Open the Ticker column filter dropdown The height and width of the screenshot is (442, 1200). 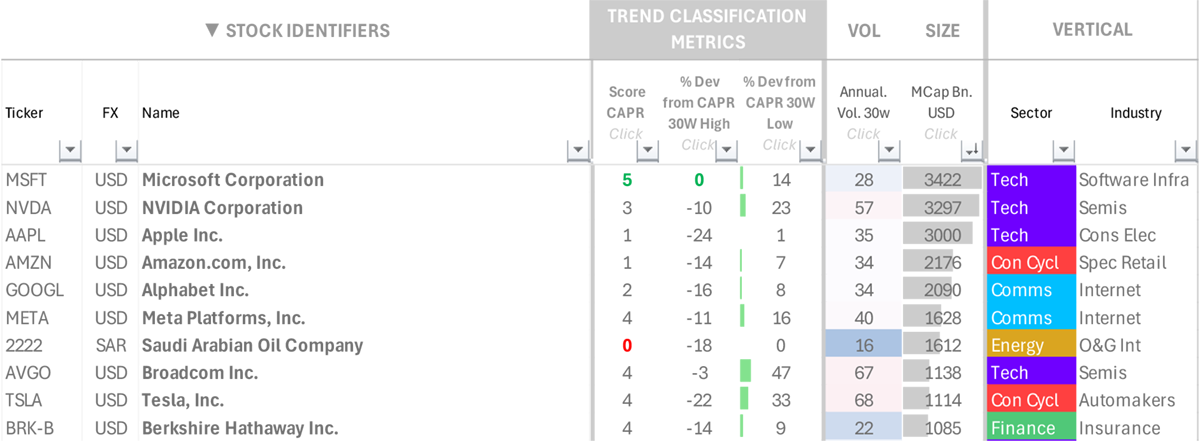69,151
